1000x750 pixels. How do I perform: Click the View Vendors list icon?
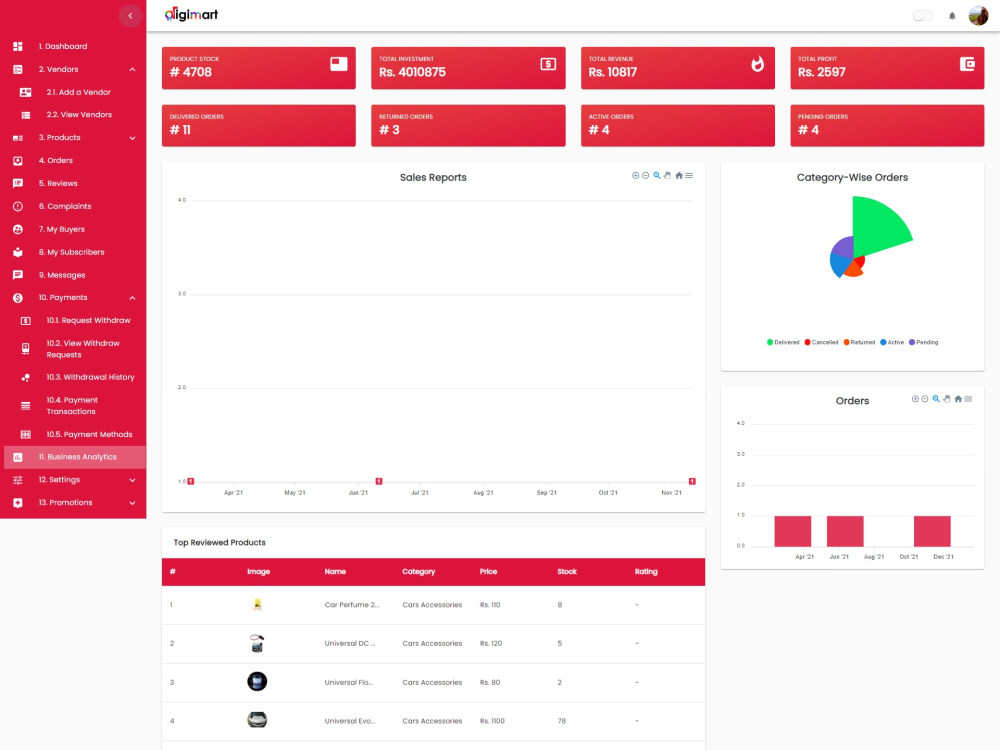coord(26,115)
